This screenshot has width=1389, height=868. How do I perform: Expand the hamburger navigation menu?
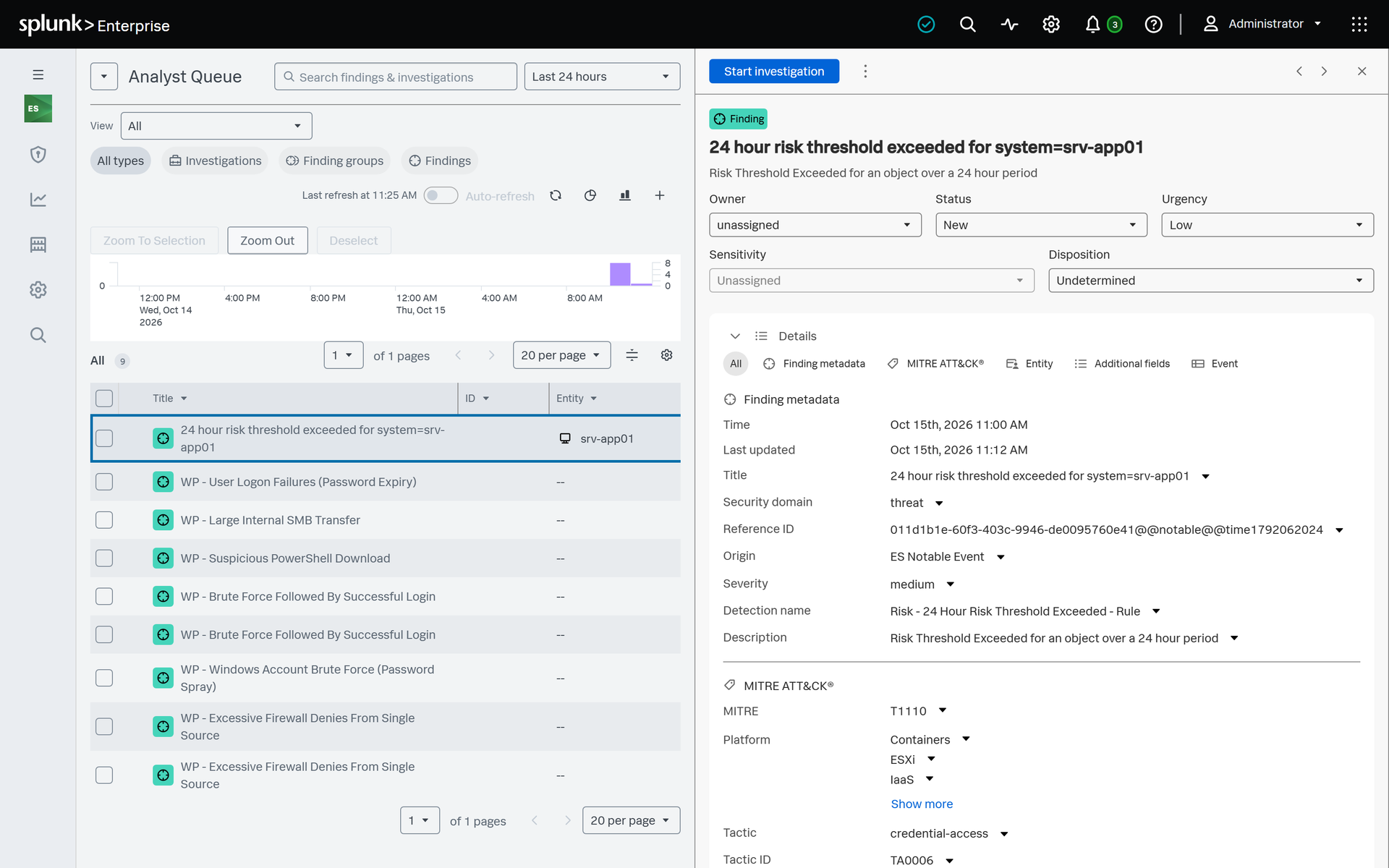tap(38, 75)
